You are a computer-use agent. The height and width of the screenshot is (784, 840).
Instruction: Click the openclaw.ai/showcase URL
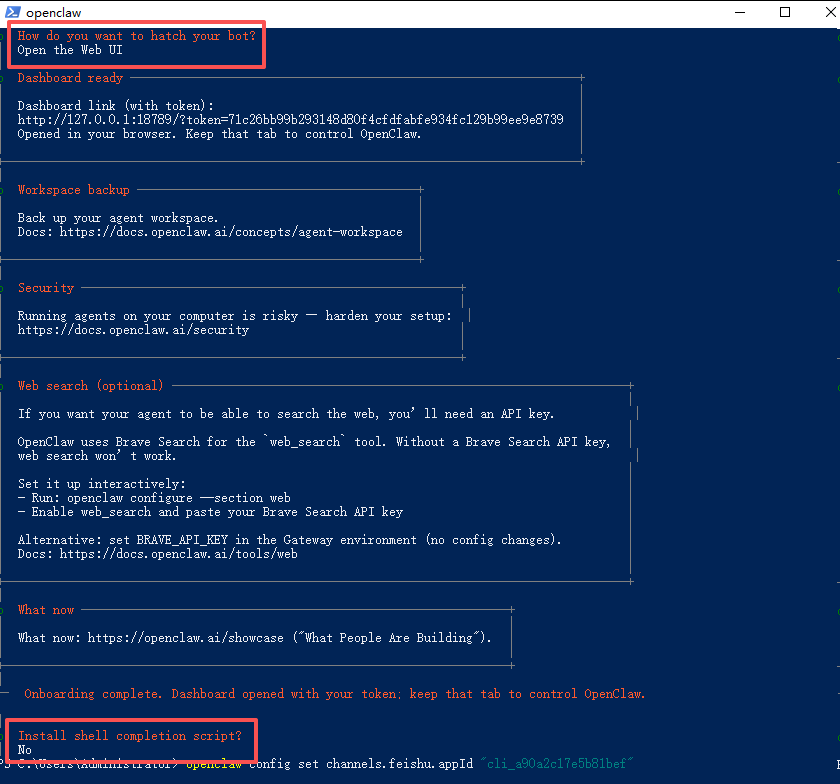tap(185, 638)
